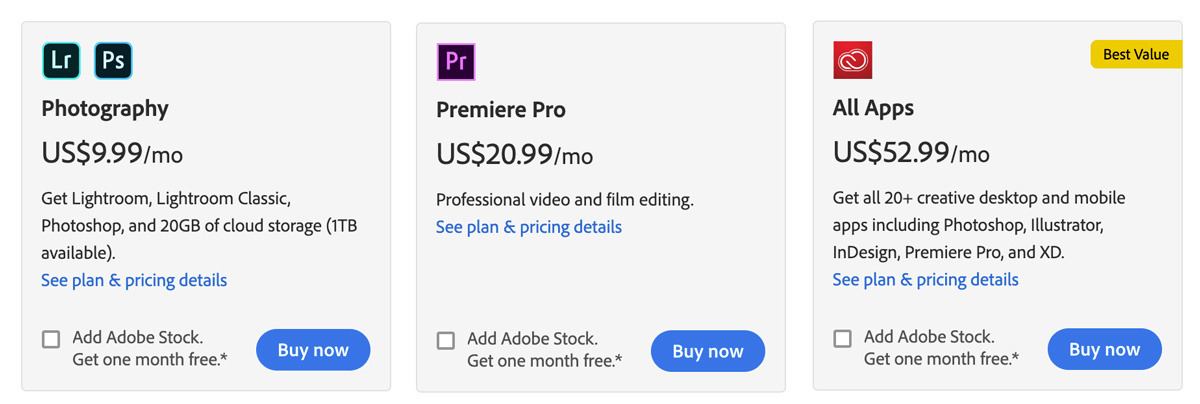Click the Creative Cloud red icon
The height and width of the screenshot is (404, 1200).
coord(853,60)
